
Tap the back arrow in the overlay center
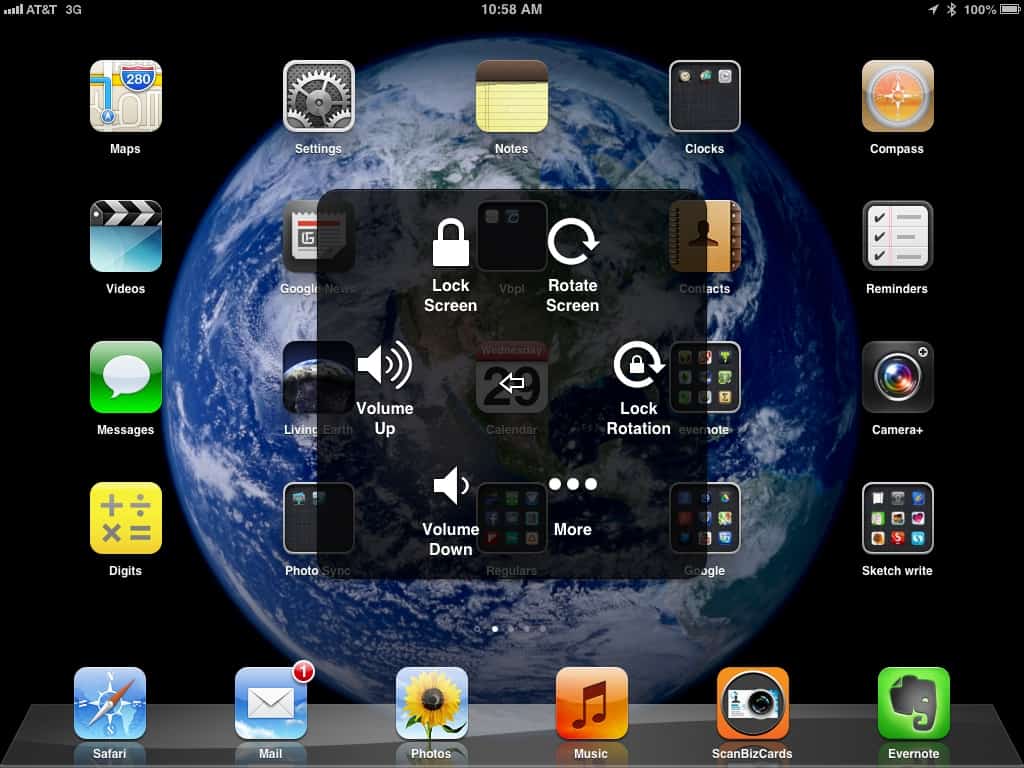511,383
